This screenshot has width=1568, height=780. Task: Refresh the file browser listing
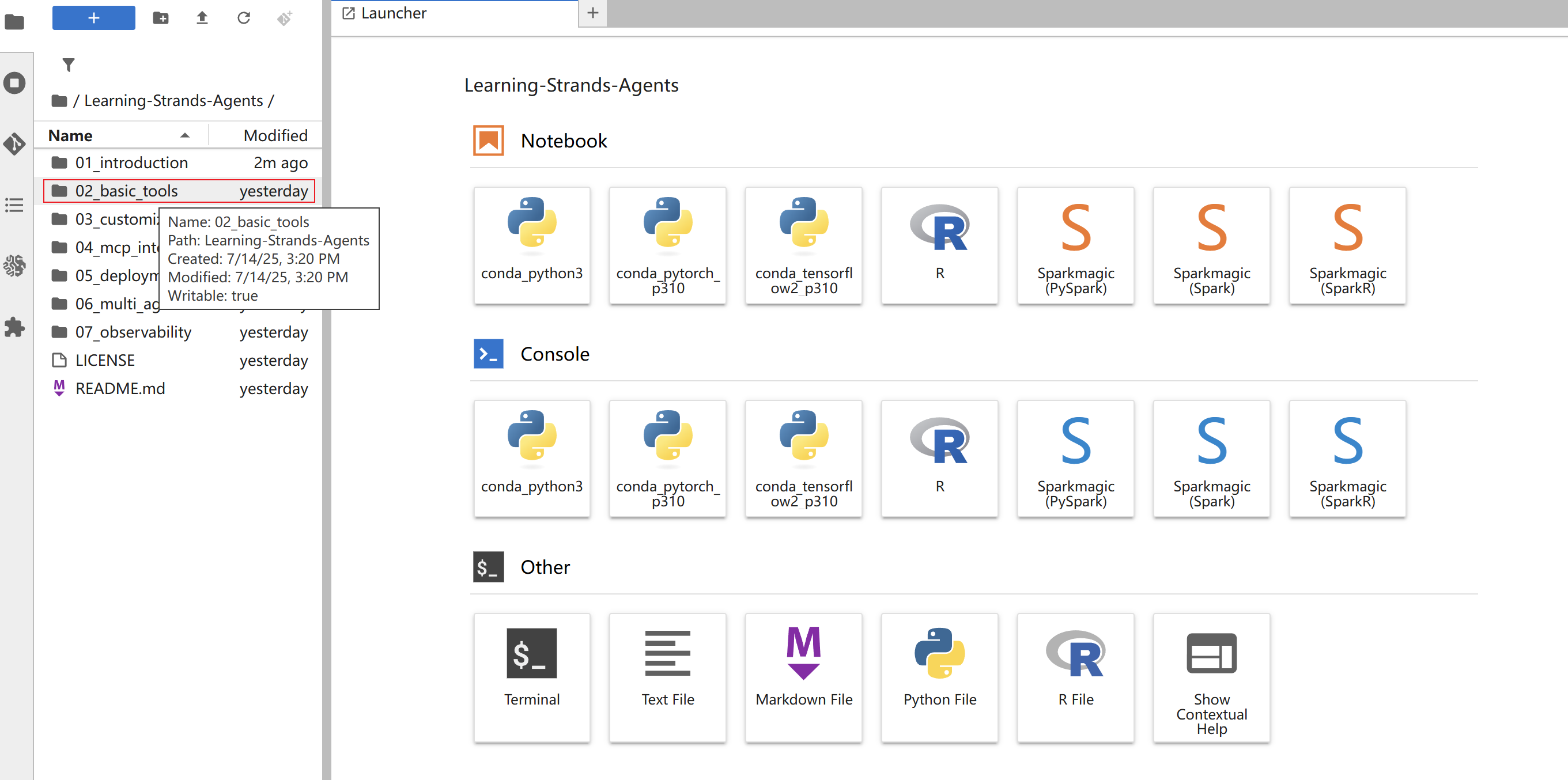click(x=244, y=18)
